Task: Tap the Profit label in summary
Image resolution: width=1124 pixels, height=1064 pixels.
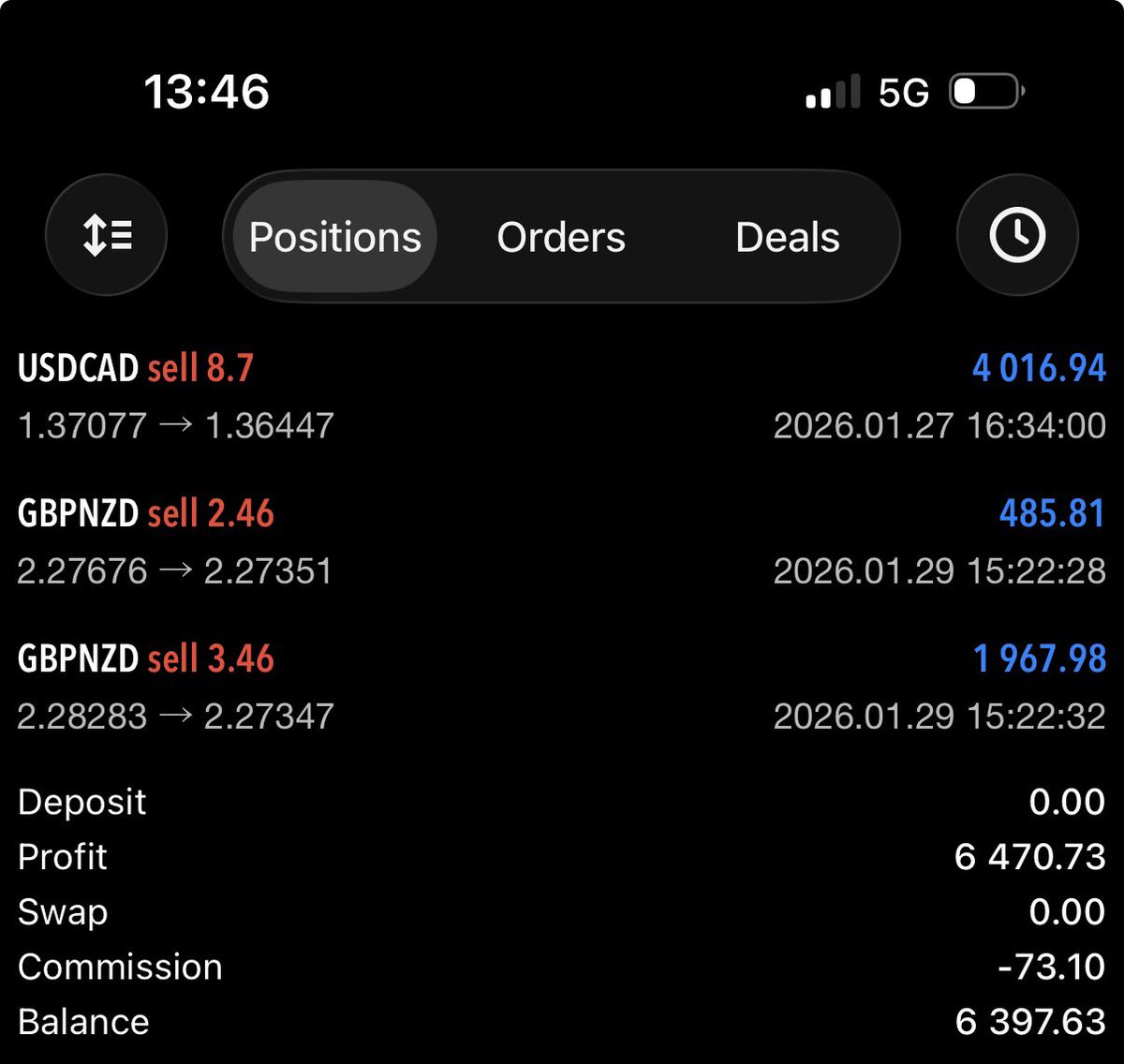Action: point(63,857)
